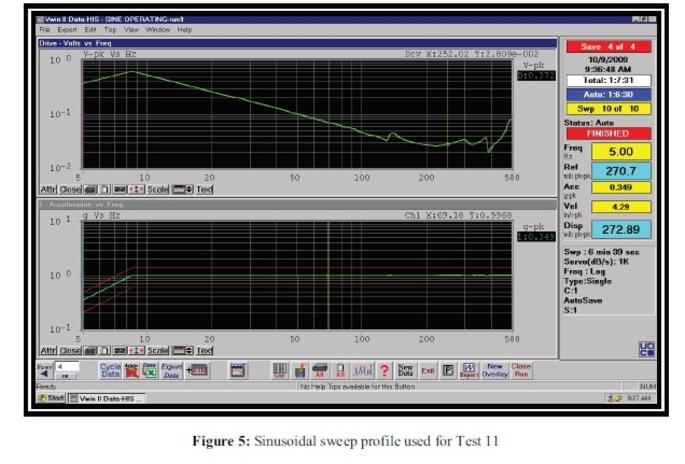Click the P toolbar icon
Image resolution: width=685 pixels, height=464 pixels.
(x=448, y=371)
